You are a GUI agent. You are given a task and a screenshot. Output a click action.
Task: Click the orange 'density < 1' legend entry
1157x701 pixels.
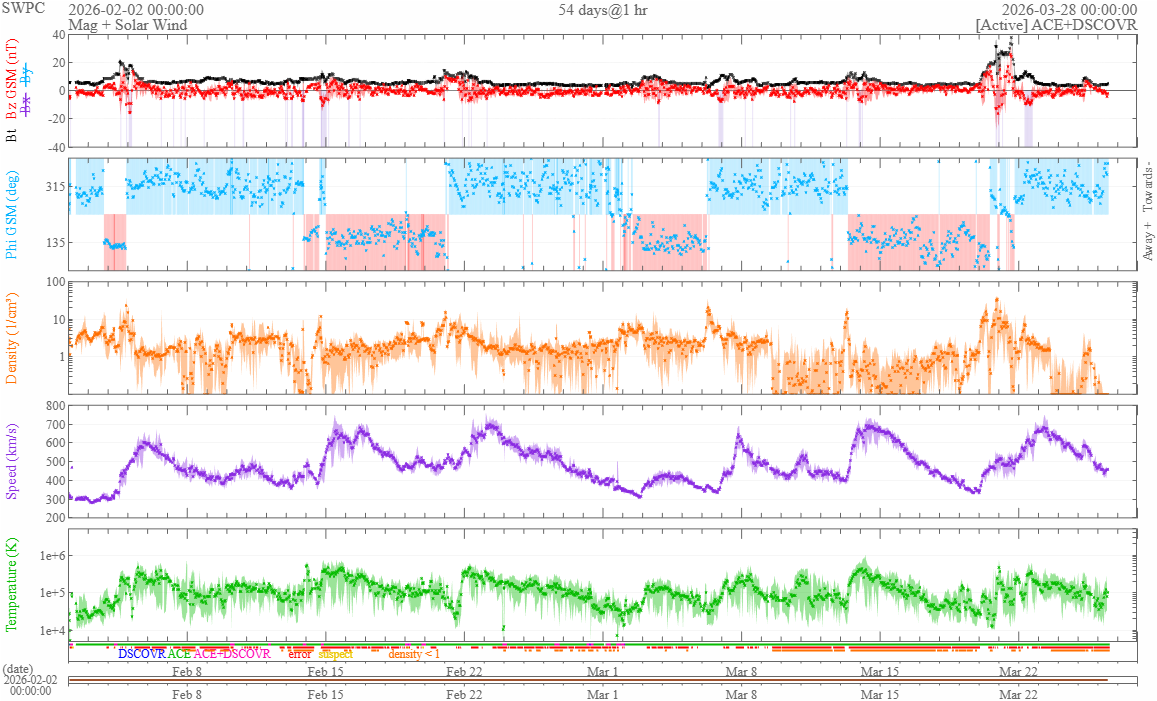(414, 654)
